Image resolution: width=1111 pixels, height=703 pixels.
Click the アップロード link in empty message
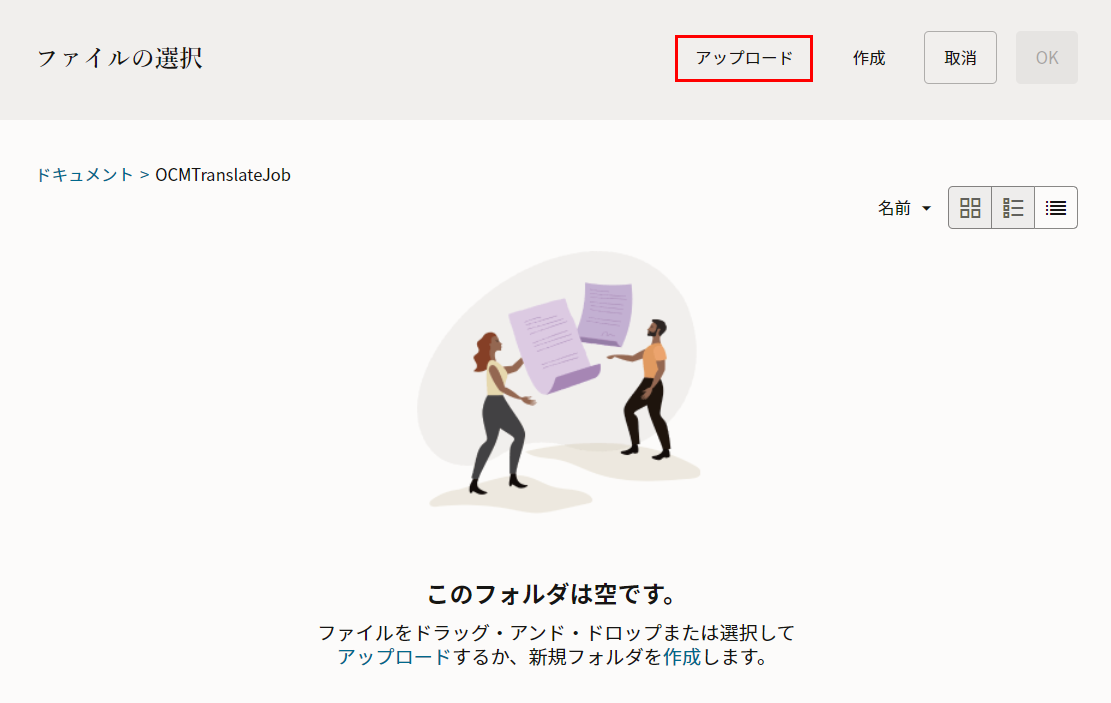point(394,657)
